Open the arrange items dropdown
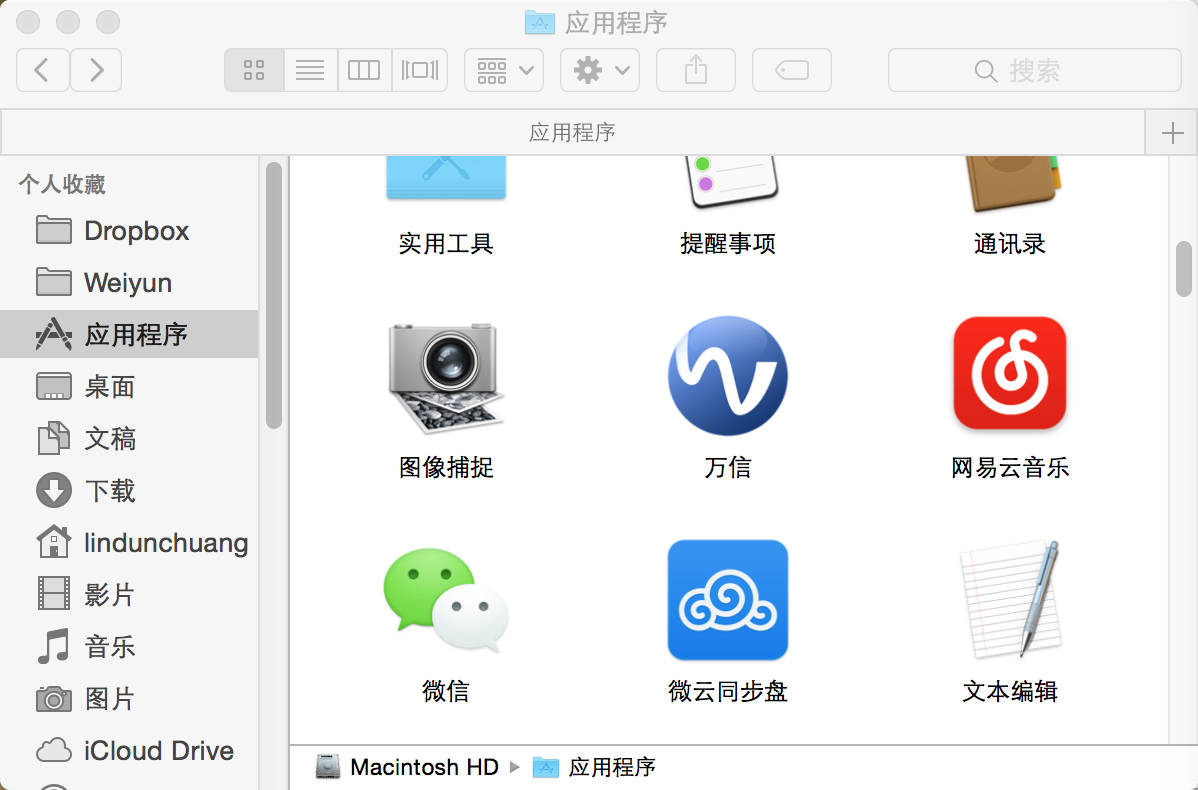 pyautogui.click(x=504, y=70)
